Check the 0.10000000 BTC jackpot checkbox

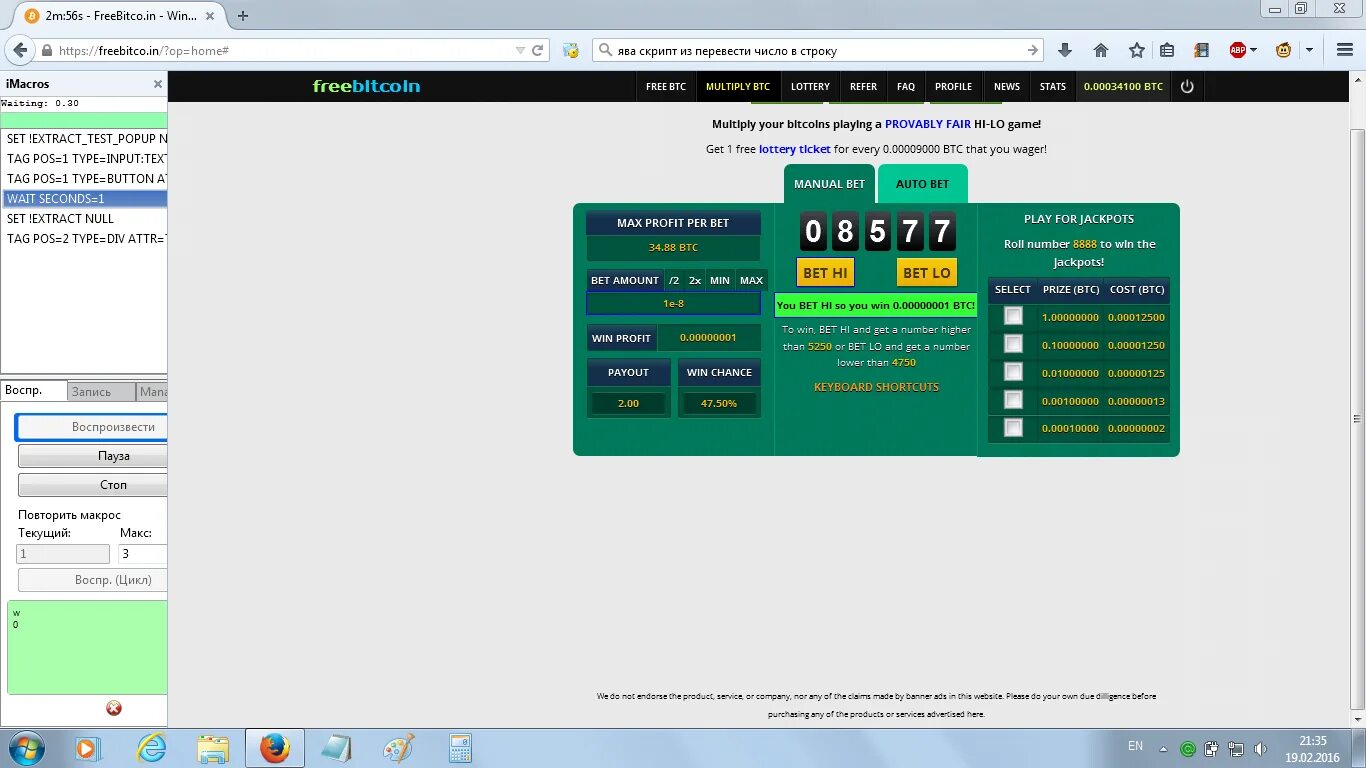[x=1013, y=344]
